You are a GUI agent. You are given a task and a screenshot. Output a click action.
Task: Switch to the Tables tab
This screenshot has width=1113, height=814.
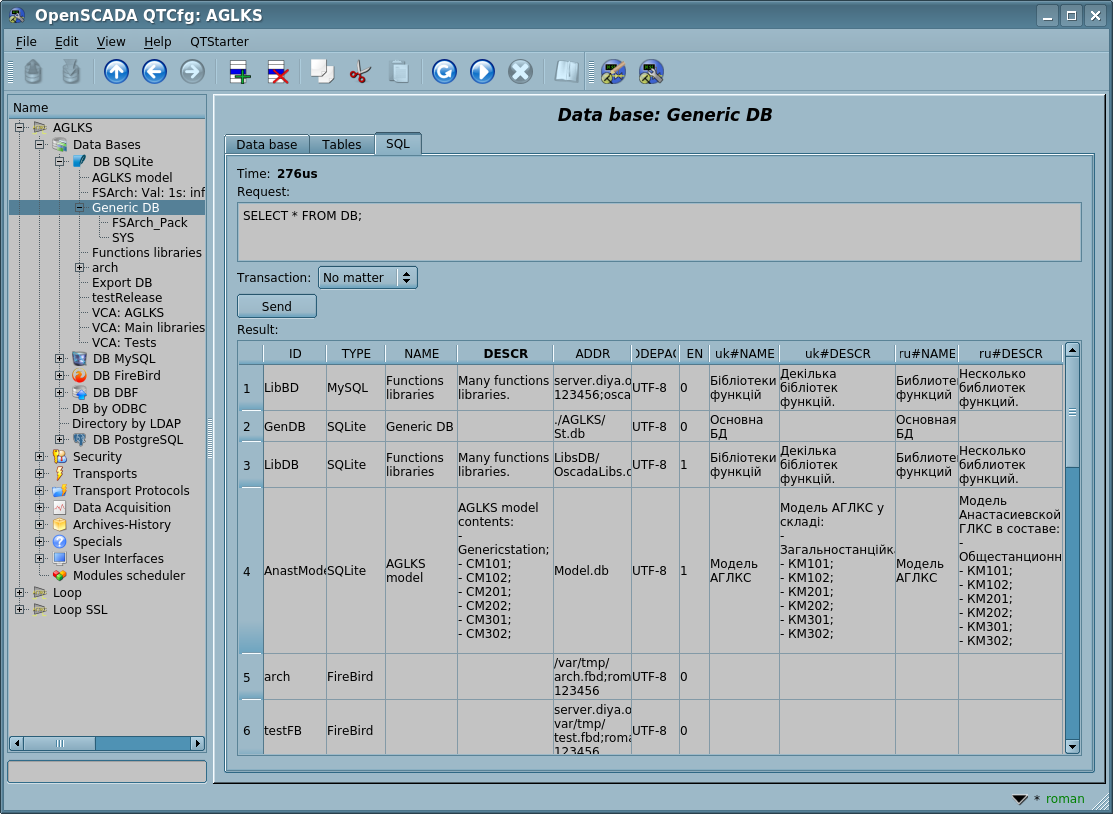tap(342, 145)
